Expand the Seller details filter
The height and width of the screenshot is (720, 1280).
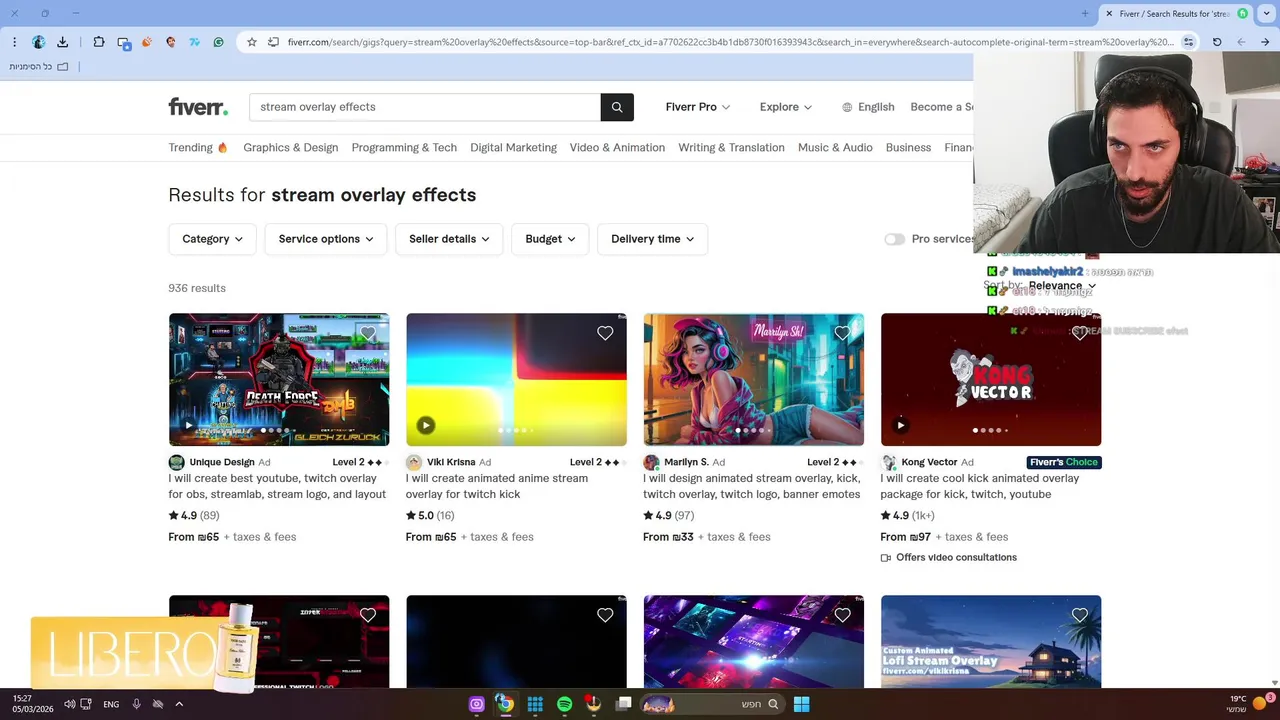click(x=449, y=239)
